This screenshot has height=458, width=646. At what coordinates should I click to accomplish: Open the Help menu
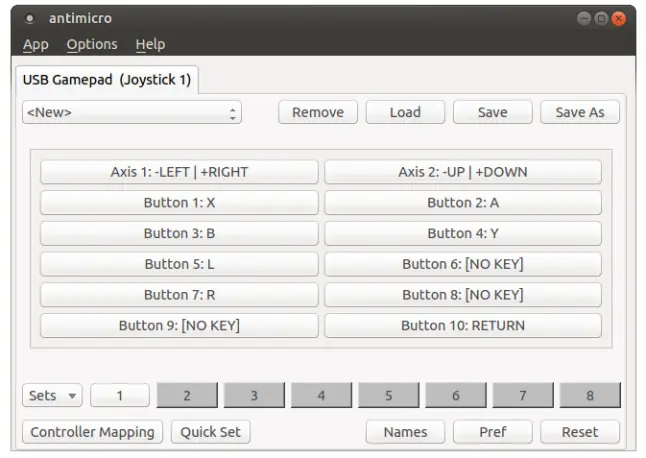(150, 44)
